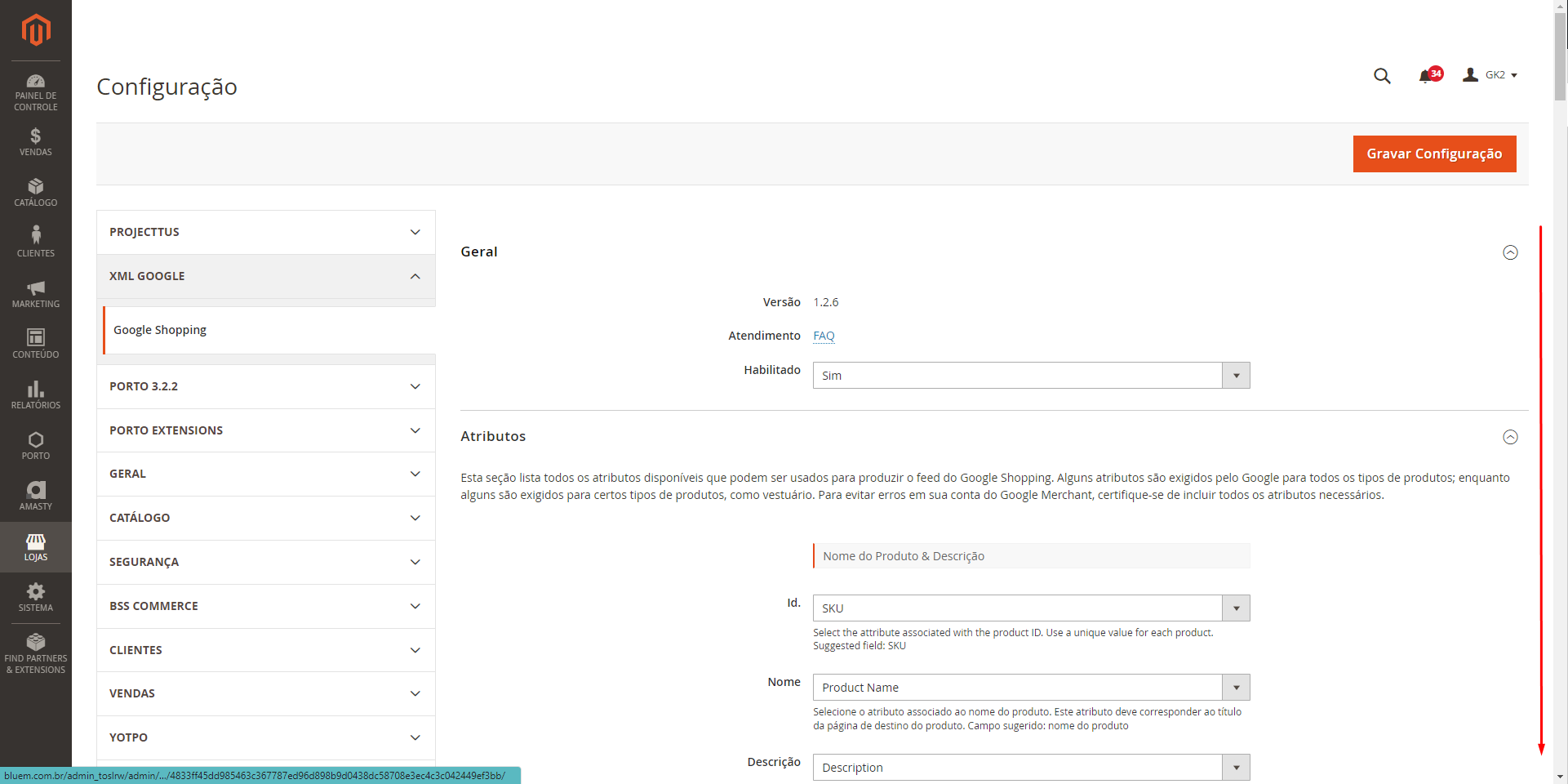Expand the CATÁLOGO config group

tap(266, 518)
